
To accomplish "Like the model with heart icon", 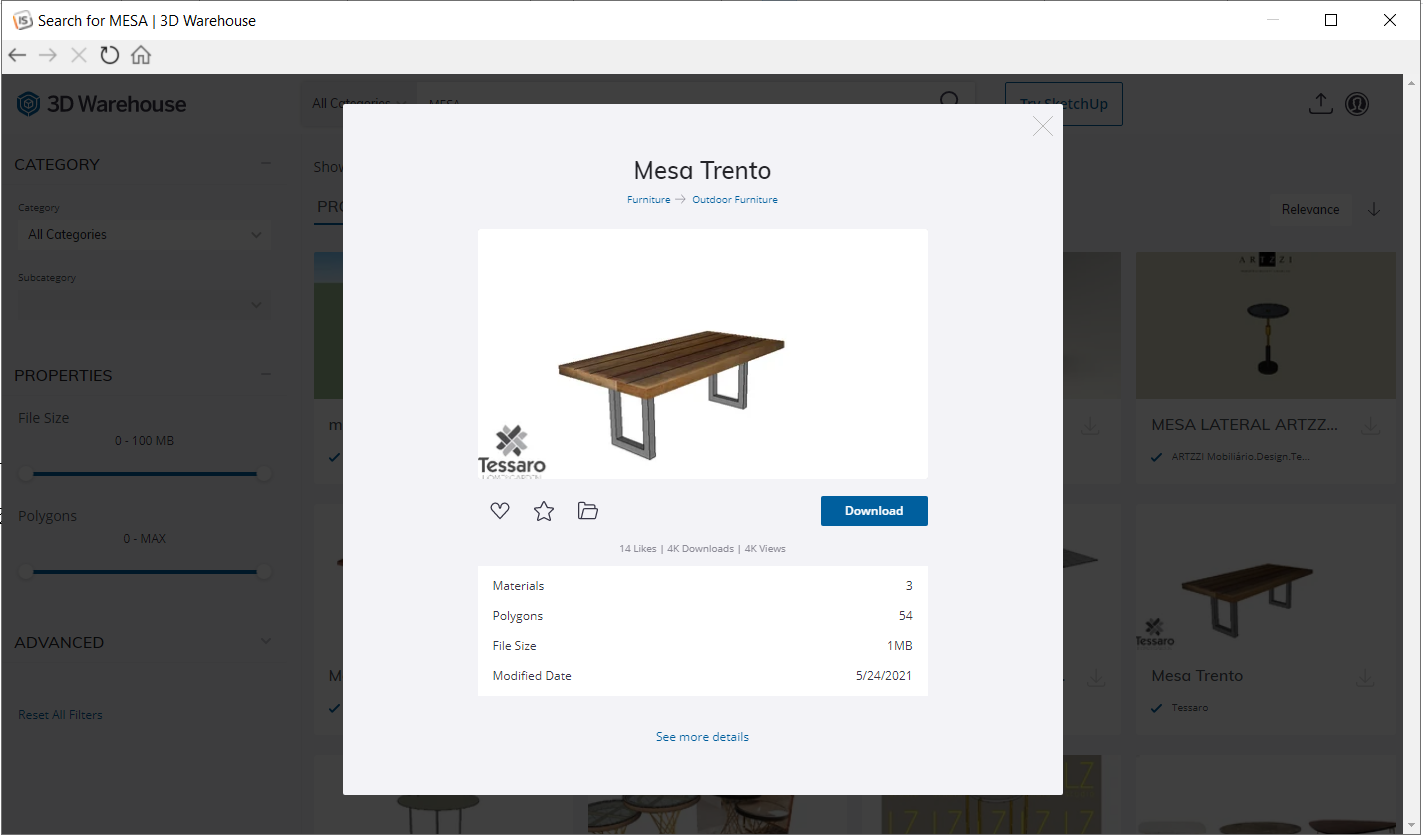I will click(x=500, y=511).
